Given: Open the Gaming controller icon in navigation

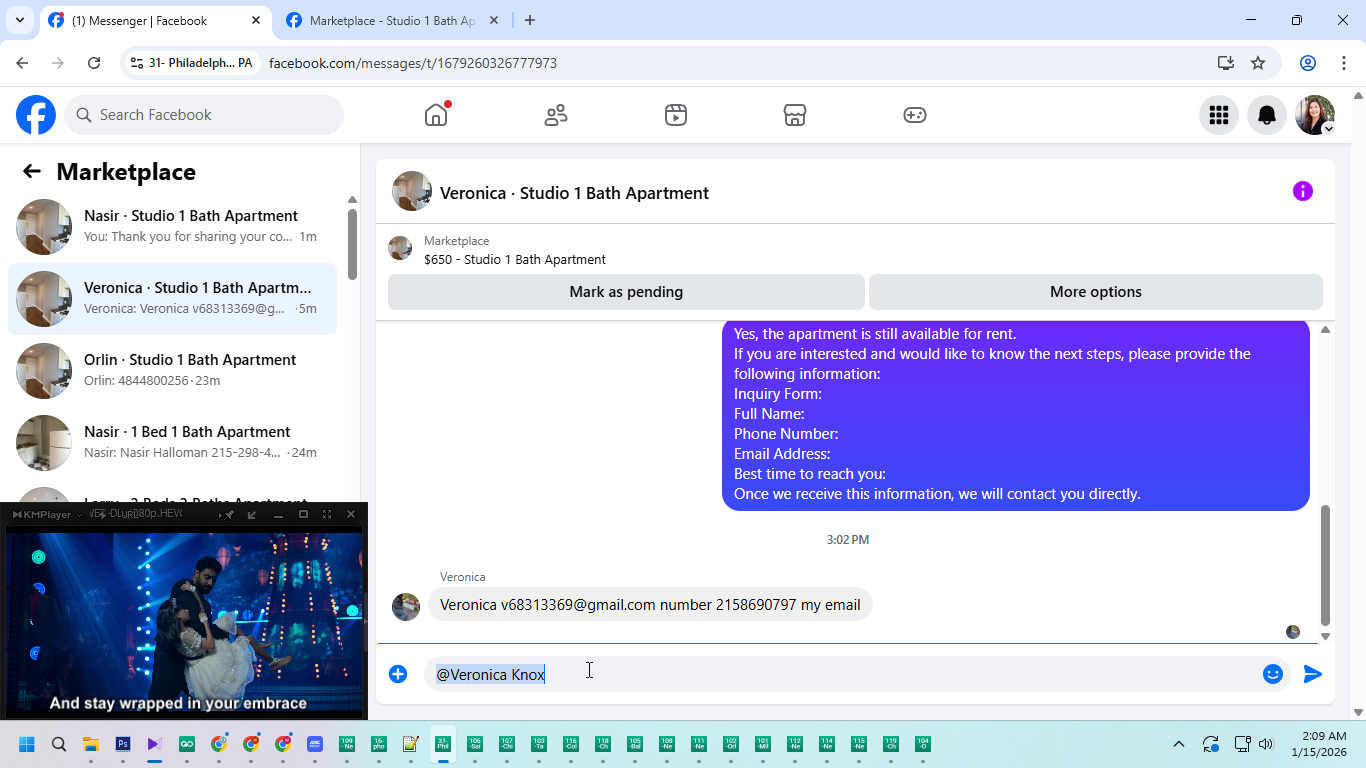Looking at the screenshot, I should (x=915, y=115).
